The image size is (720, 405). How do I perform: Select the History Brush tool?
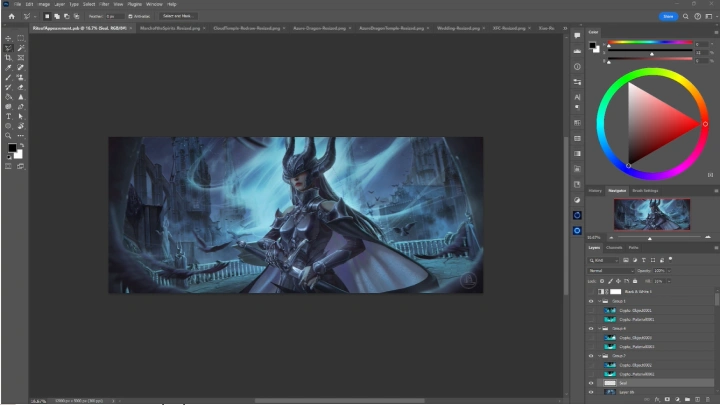coord(8,87)
